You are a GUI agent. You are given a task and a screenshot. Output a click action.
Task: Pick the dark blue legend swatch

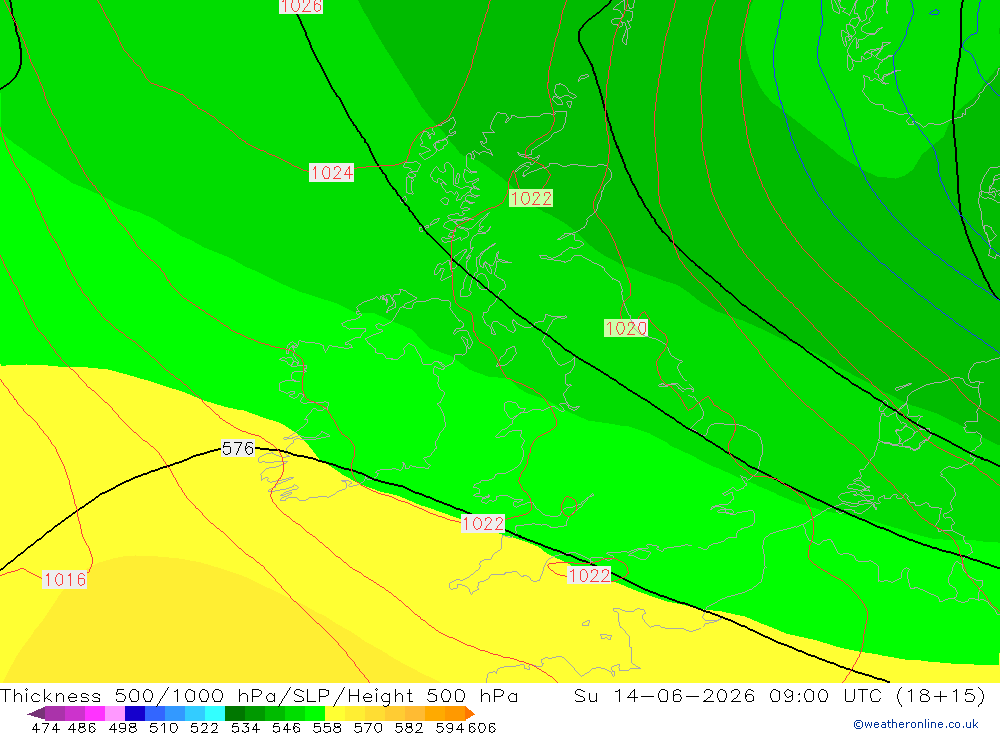135,713
